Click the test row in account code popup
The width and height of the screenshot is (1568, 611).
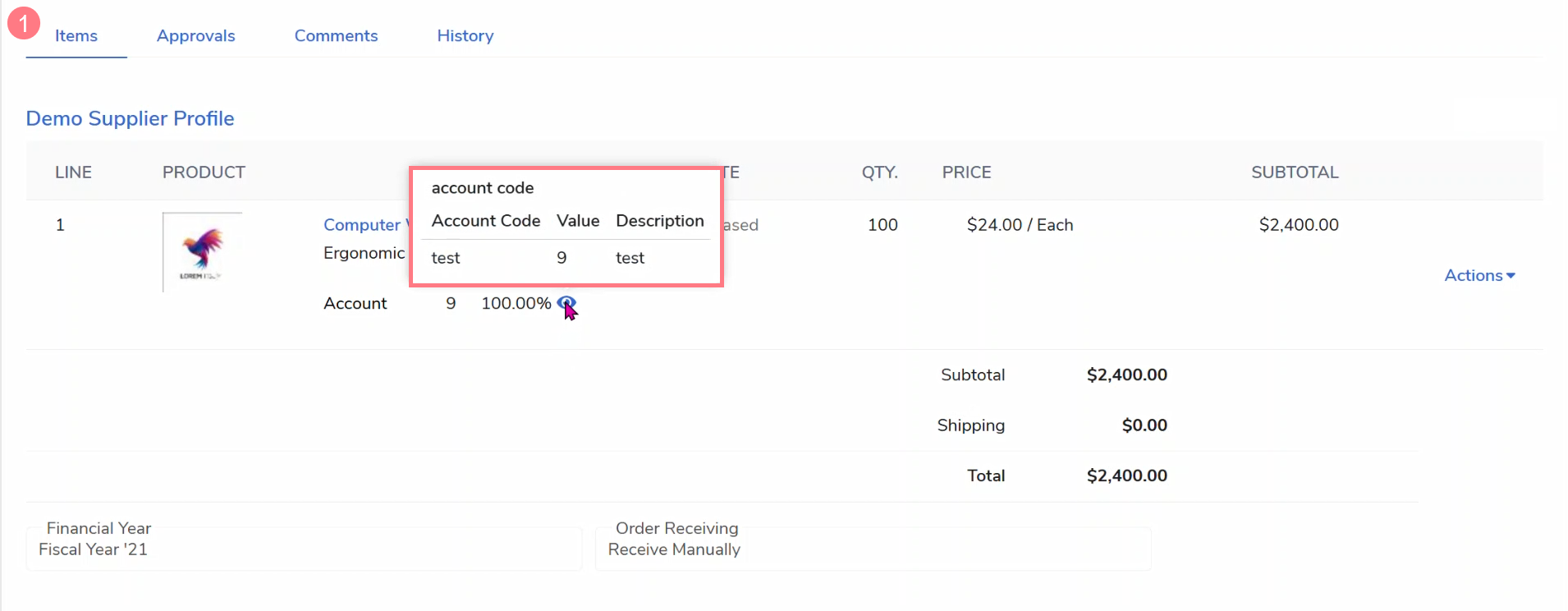point(565,258)
